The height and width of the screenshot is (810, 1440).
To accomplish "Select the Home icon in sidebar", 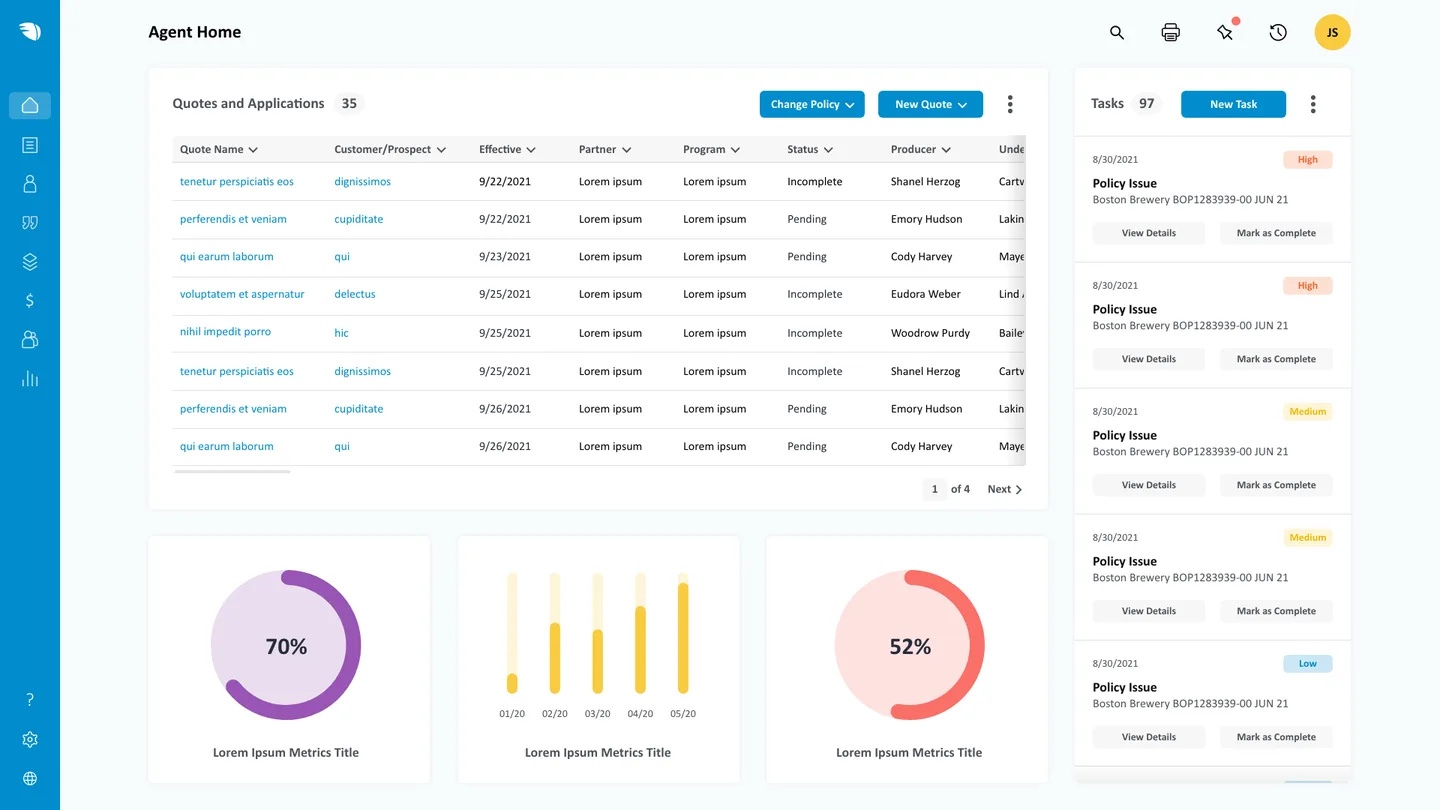I will pos(29,105).
